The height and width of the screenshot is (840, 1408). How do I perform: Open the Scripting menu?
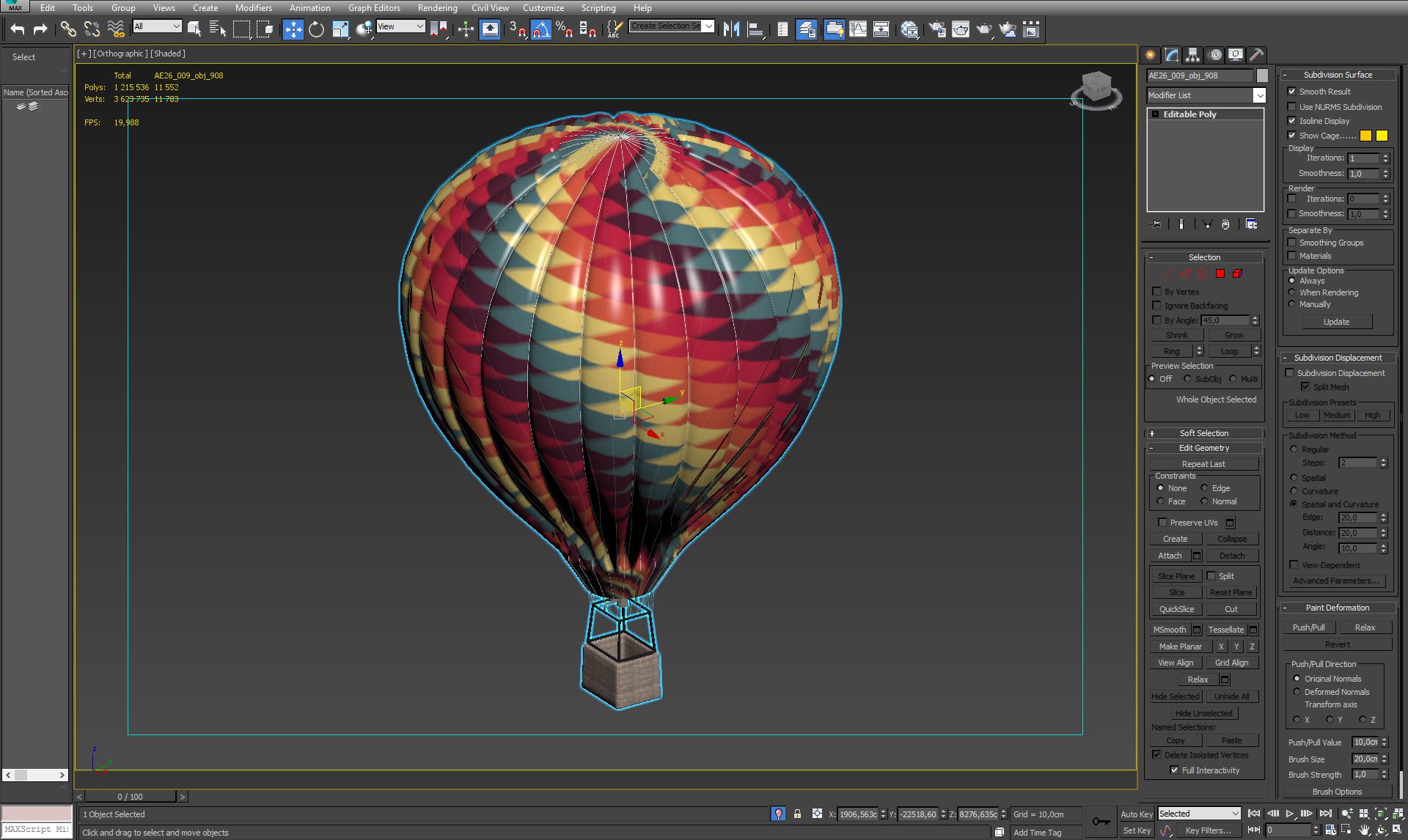pos(598,7)
